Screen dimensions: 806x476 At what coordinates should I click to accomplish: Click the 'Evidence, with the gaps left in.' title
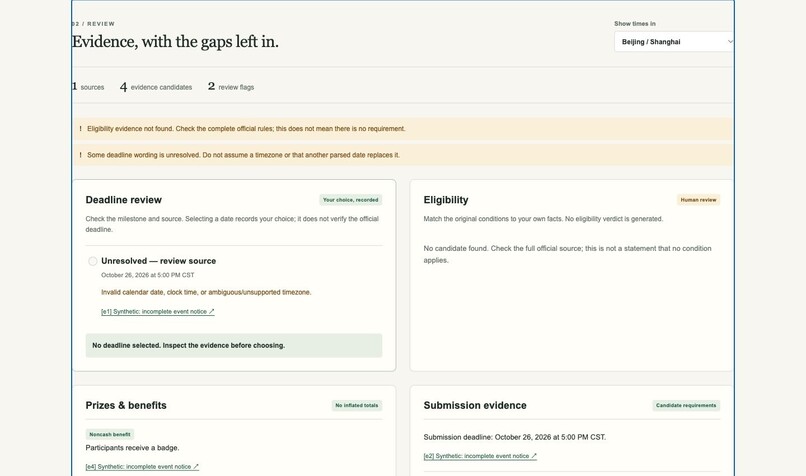[x=175, y=42]
